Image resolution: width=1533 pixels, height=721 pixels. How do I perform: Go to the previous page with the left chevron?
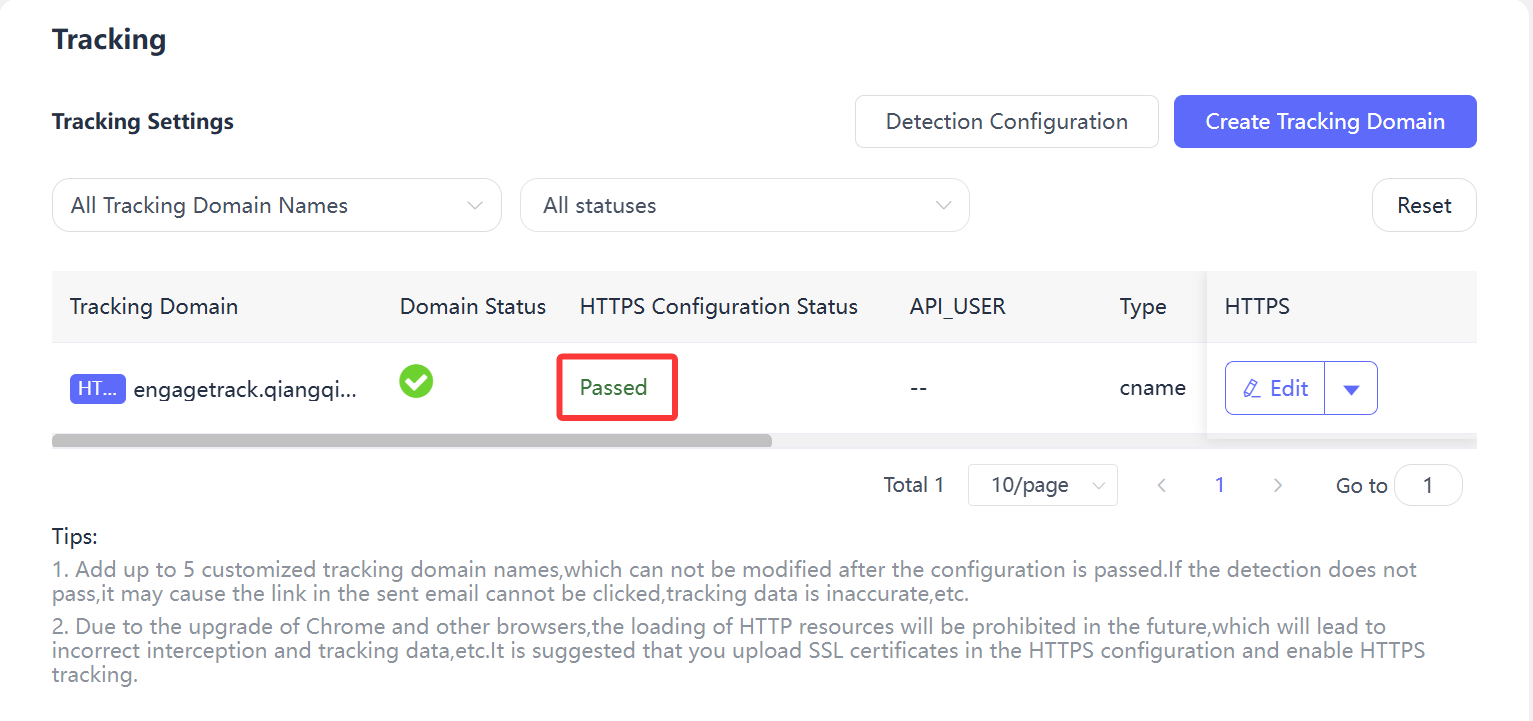point(1162,485)
